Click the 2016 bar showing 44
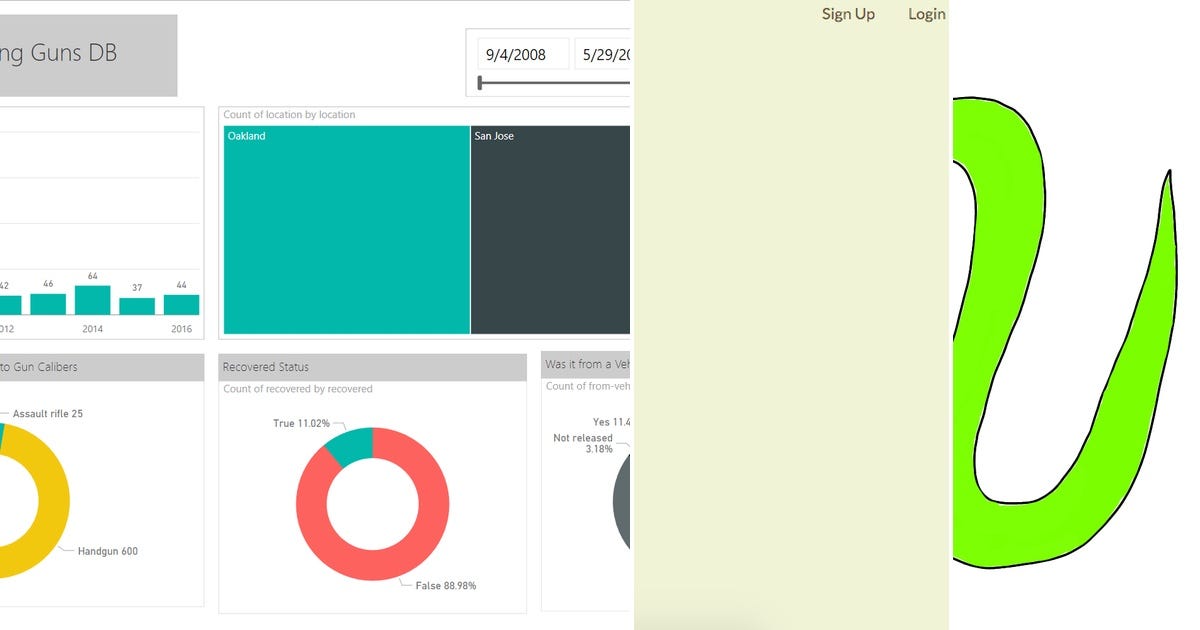The width and height of the screenshot is (1200, 630). pos(182,304)
